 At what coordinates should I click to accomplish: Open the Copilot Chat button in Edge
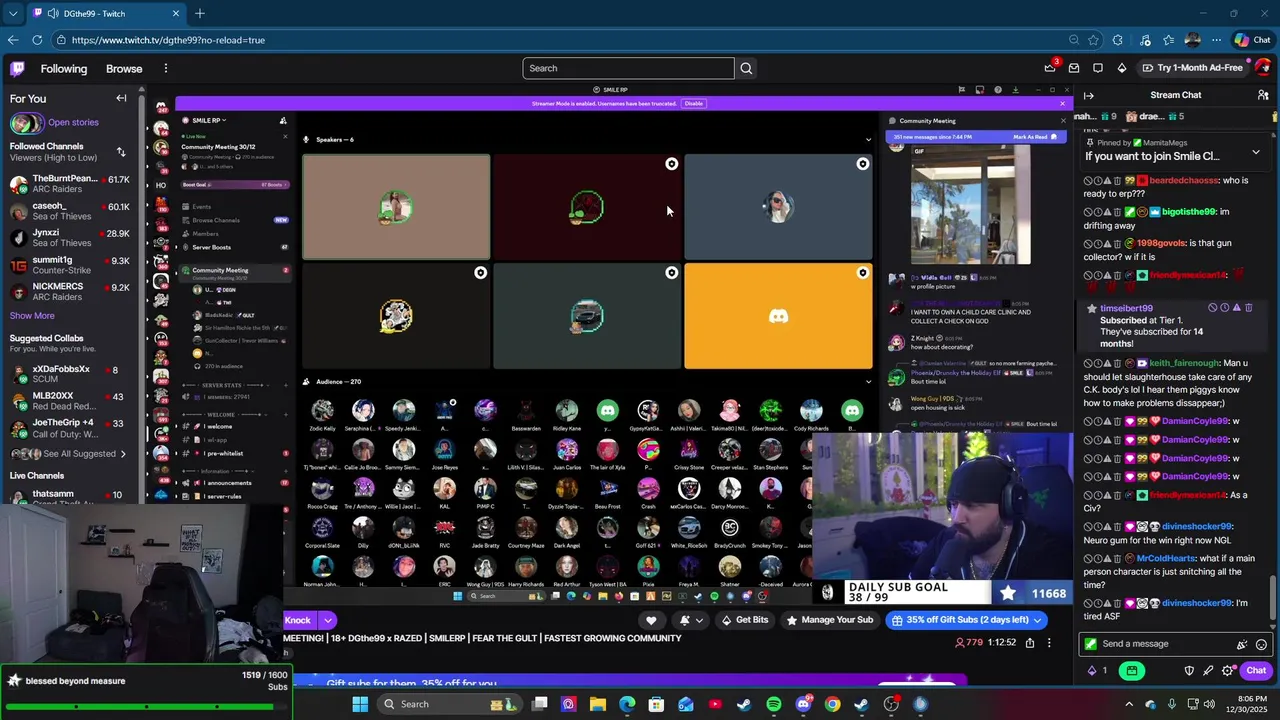point(1252,40)
